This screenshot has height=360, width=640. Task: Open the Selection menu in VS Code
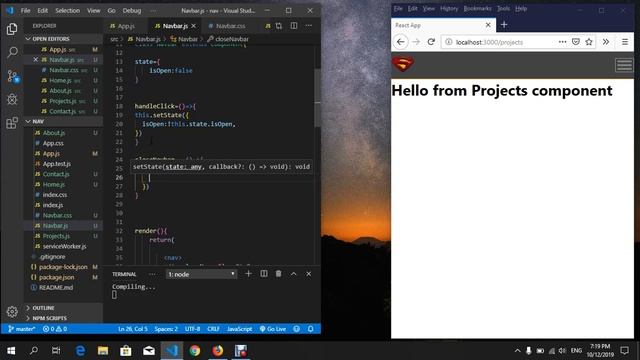coord(67,11)
